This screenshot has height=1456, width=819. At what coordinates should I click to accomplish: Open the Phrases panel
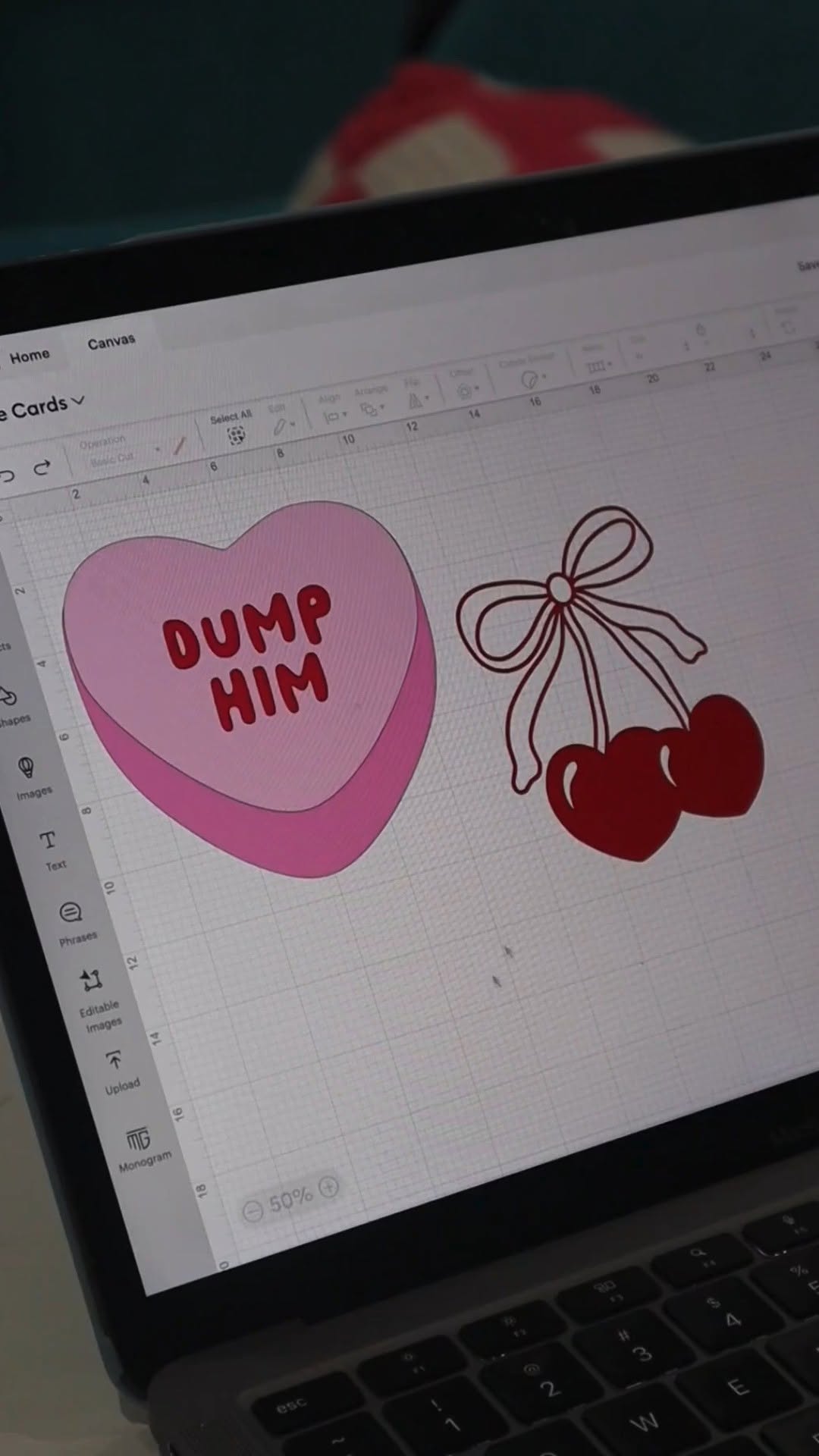pyautogui.click(x=71, y=912)
